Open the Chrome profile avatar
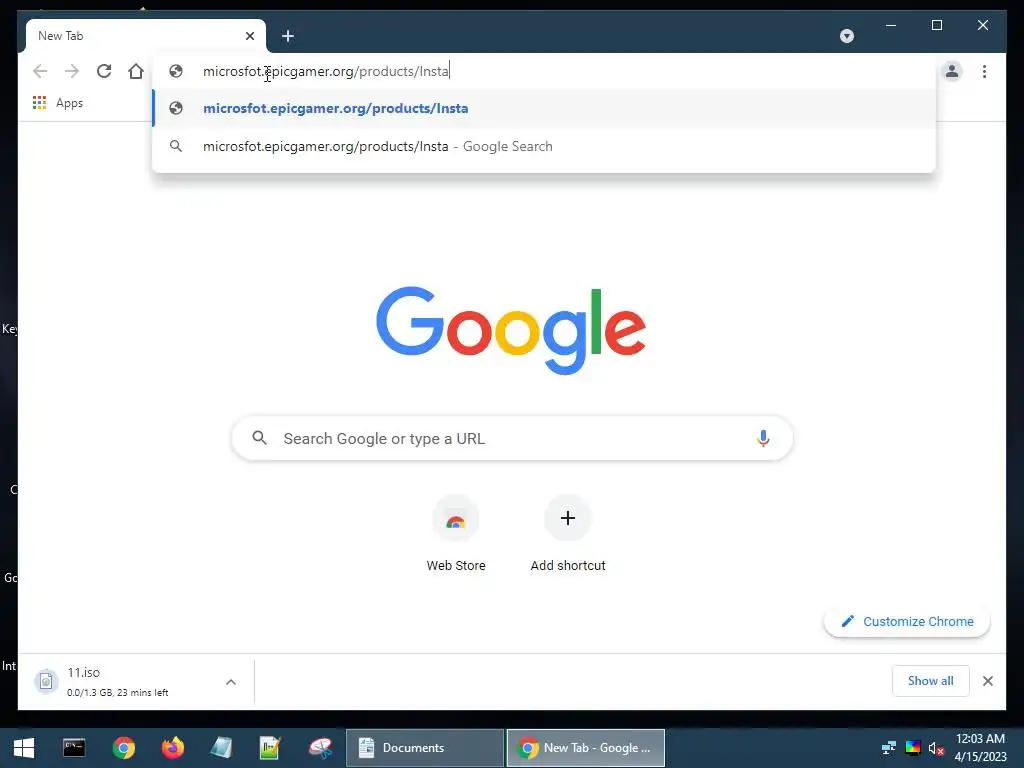This screenshot has width=1024, height=768. [952, 71]
